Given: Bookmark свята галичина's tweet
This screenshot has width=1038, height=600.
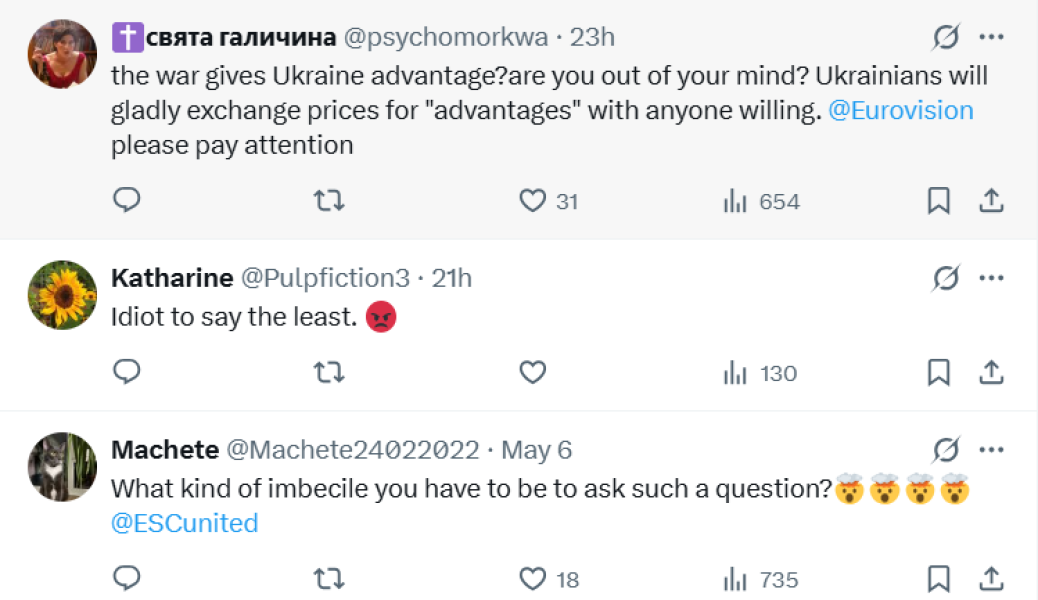Looking at the screenshot, I should pos(938,201).
